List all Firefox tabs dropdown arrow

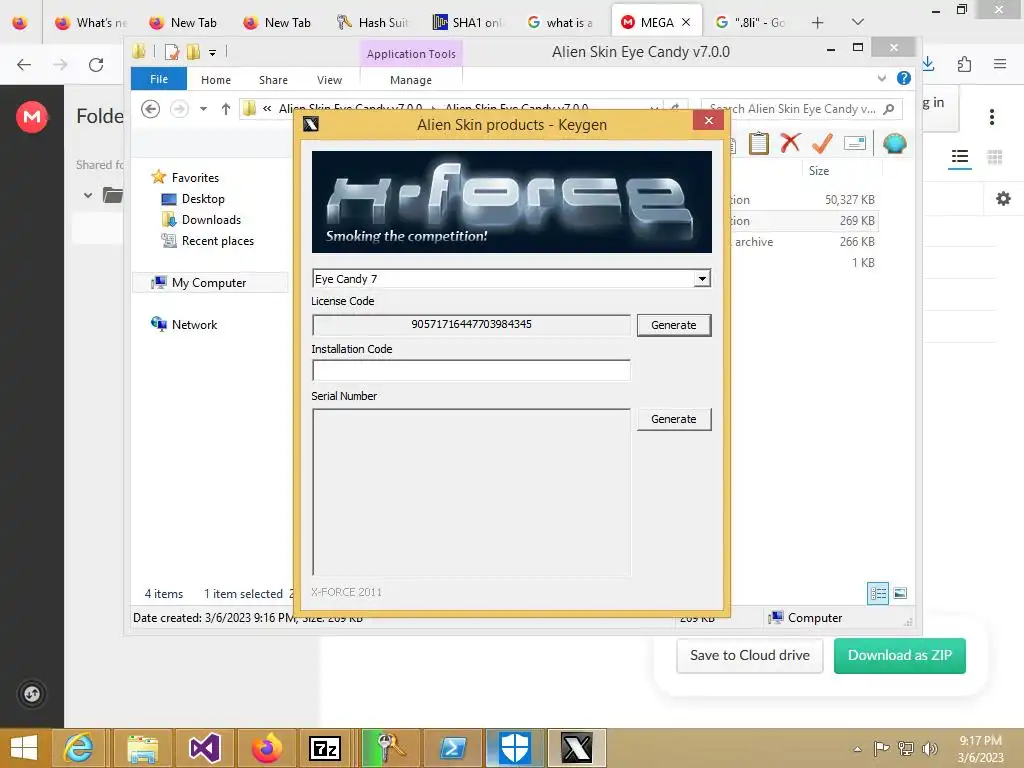[857, 22]
